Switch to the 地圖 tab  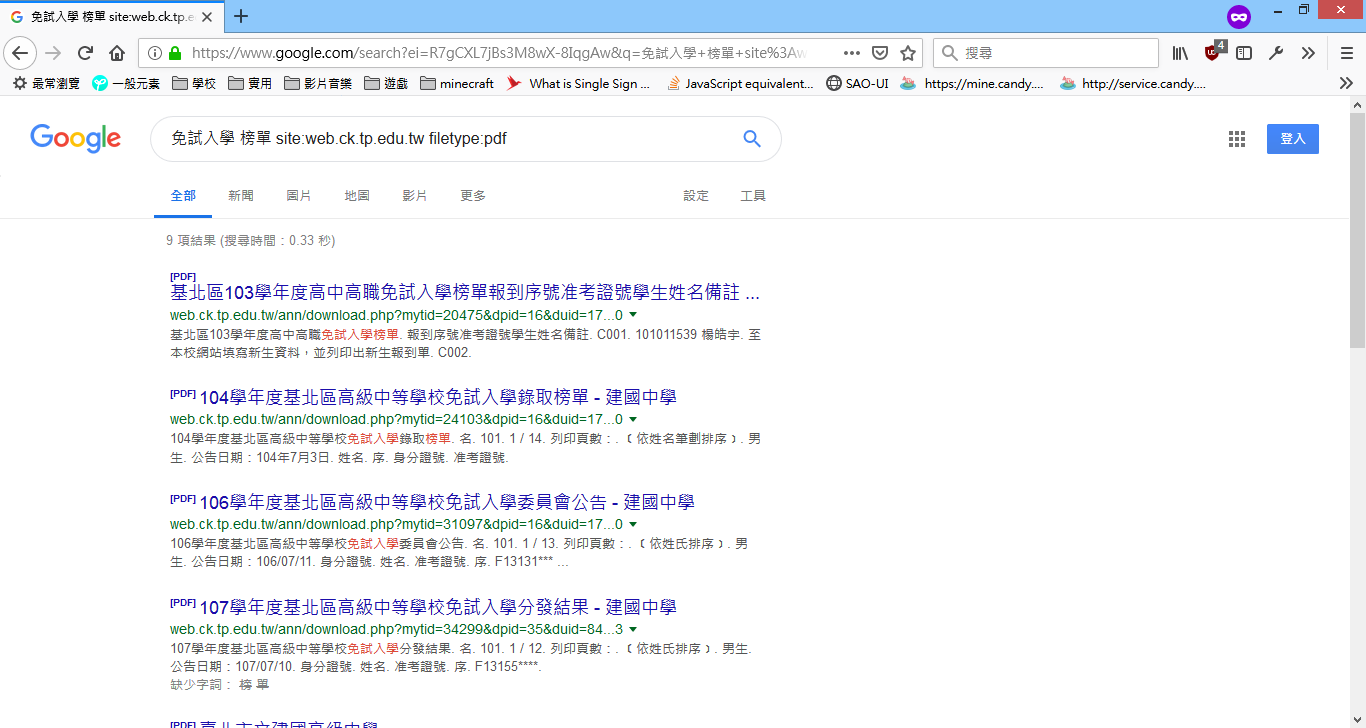pos(357,196)
